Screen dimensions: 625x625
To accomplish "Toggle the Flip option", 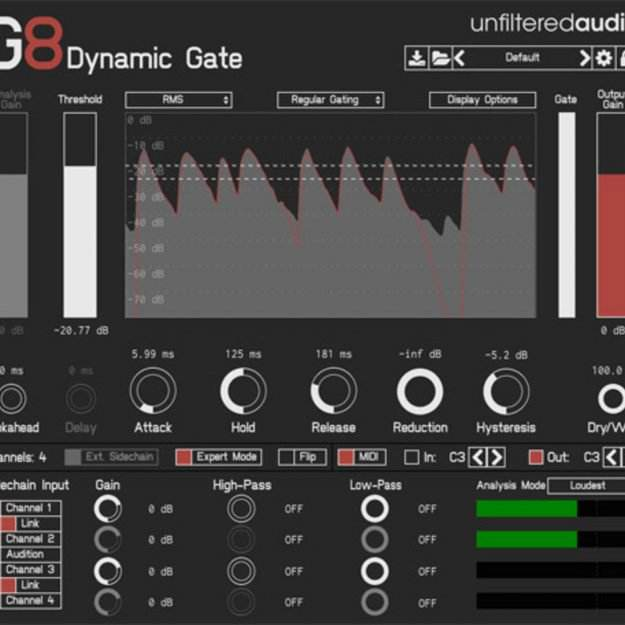I will pos(303,457).
